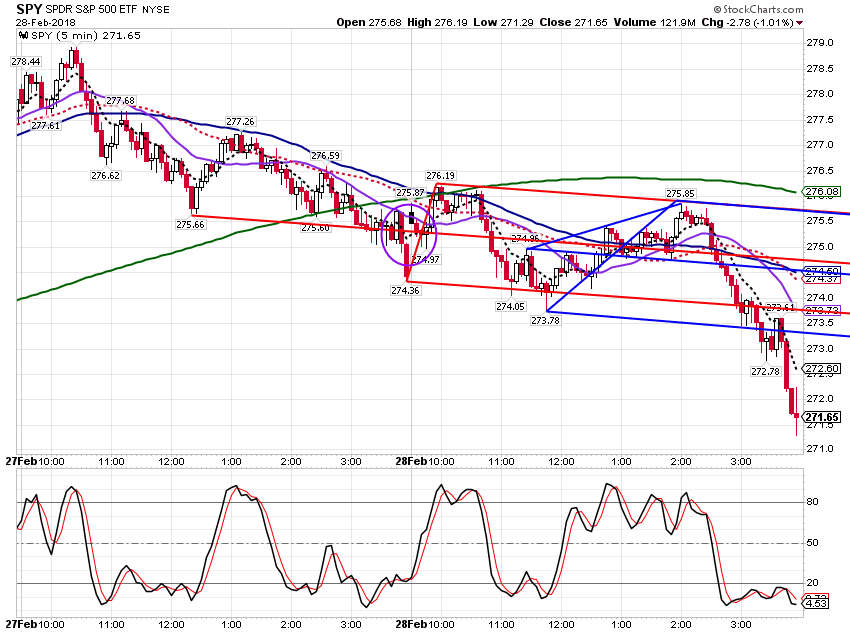Screen dimensions: 850x633
Task: Click the 275.85 peak label
Action: (680, 193)
